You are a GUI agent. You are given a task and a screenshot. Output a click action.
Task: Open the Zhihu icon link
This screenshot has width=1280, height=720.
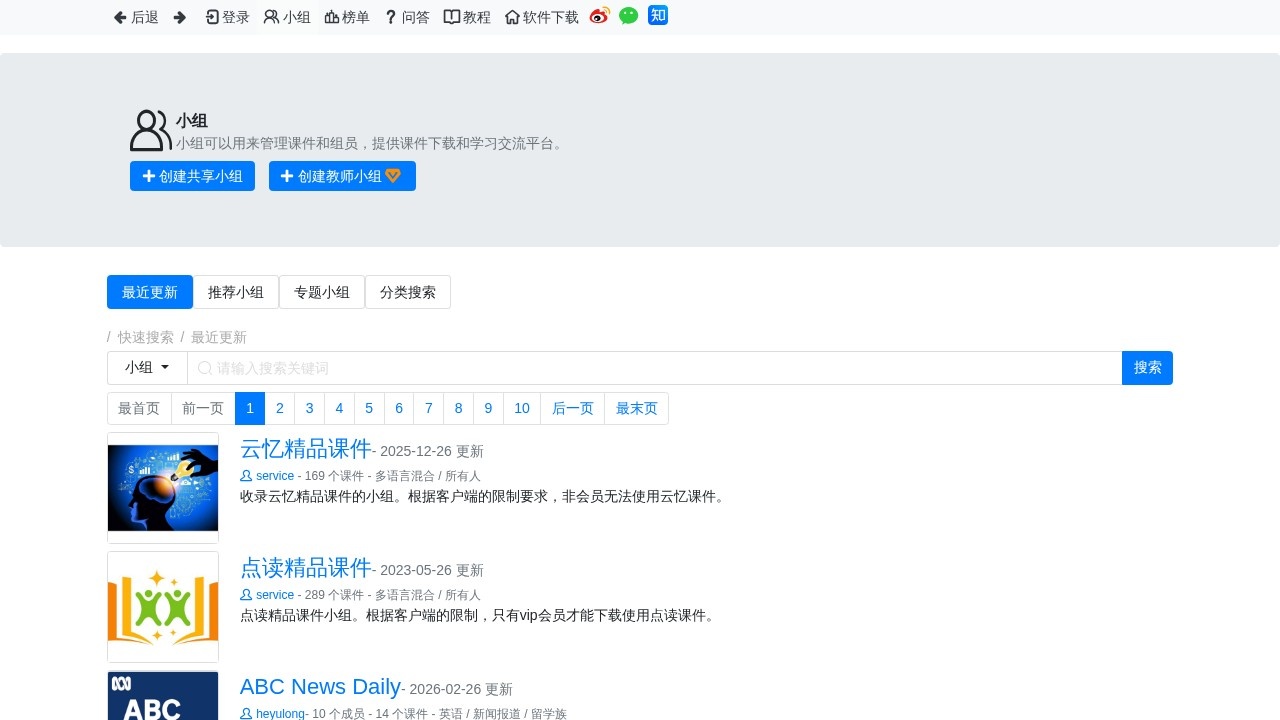point(658,15)
